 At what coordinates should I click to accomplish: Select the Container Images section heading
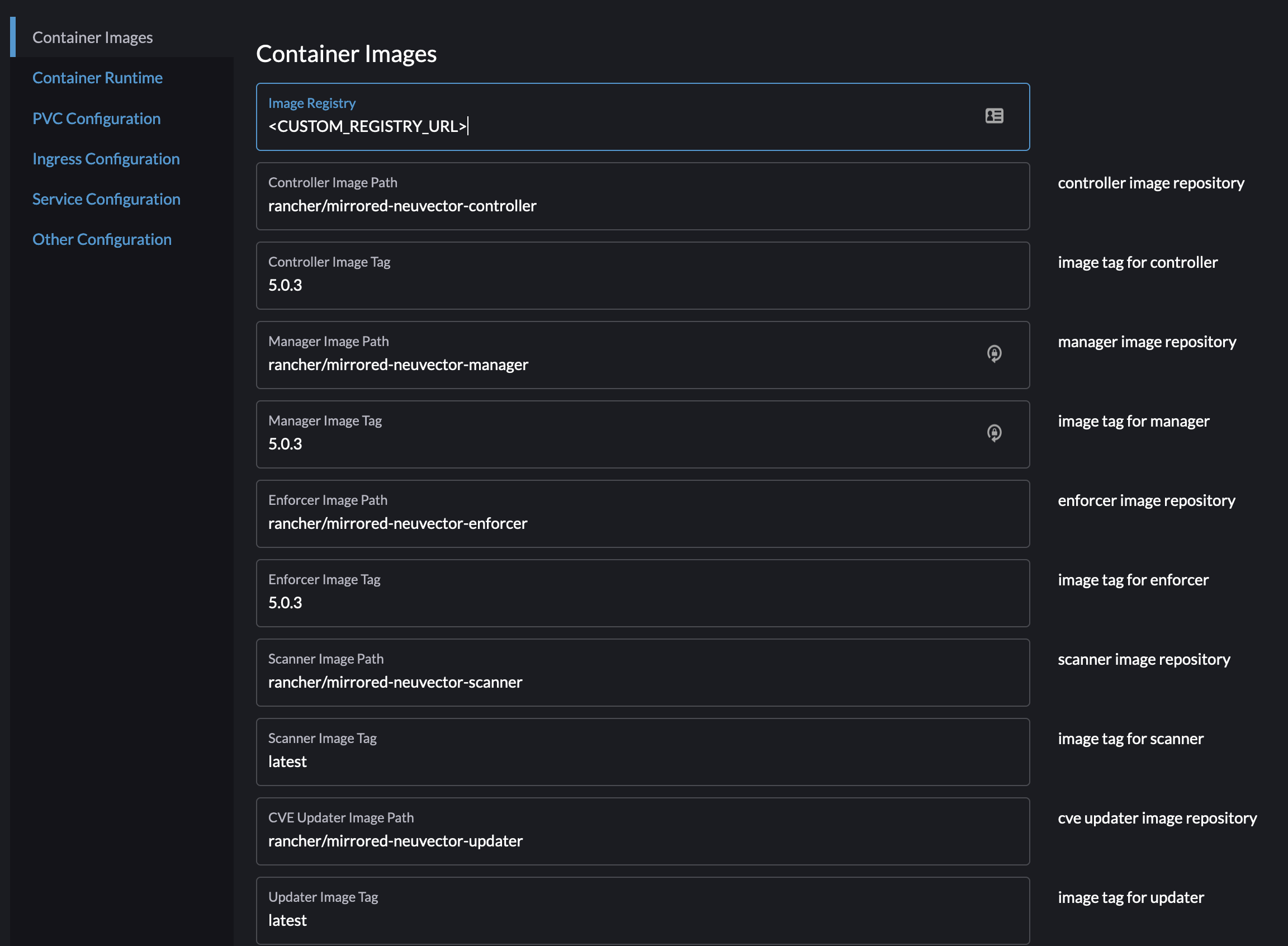(x=93, y=37)
